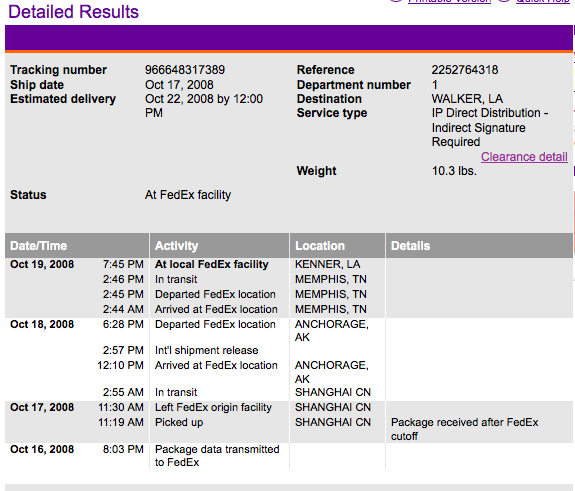Select tracking number 966648317389
The image size is (575, 491).
[185, 70]
